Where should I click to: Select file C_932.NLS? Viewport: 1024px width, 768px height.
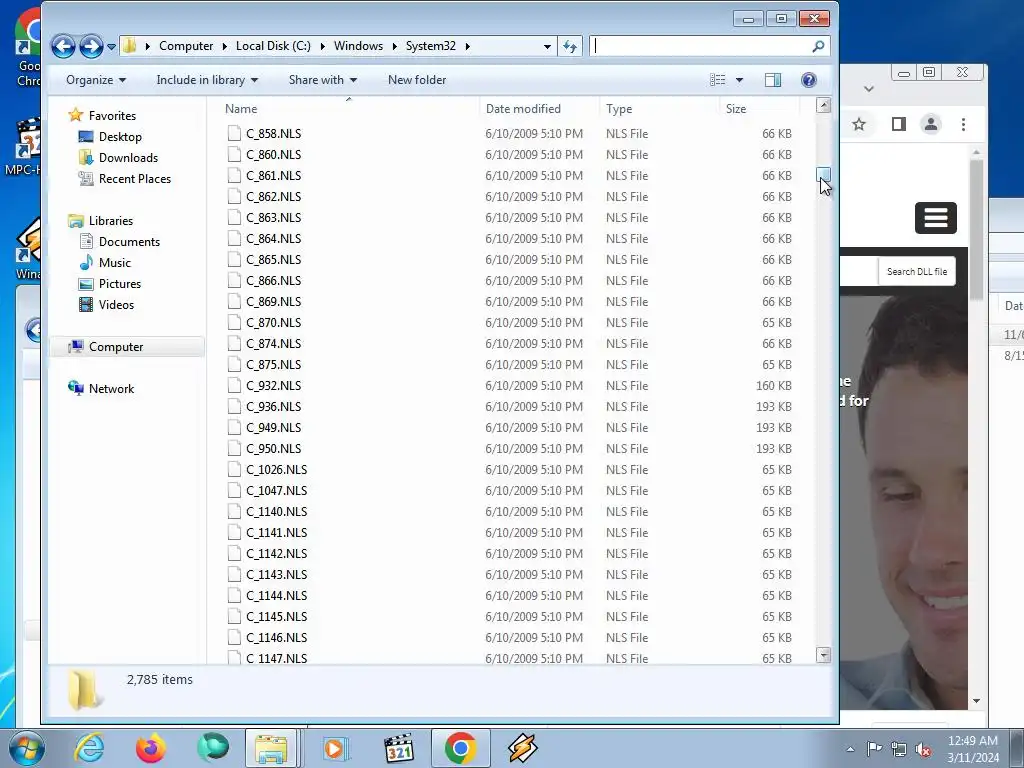pos(274,386)
